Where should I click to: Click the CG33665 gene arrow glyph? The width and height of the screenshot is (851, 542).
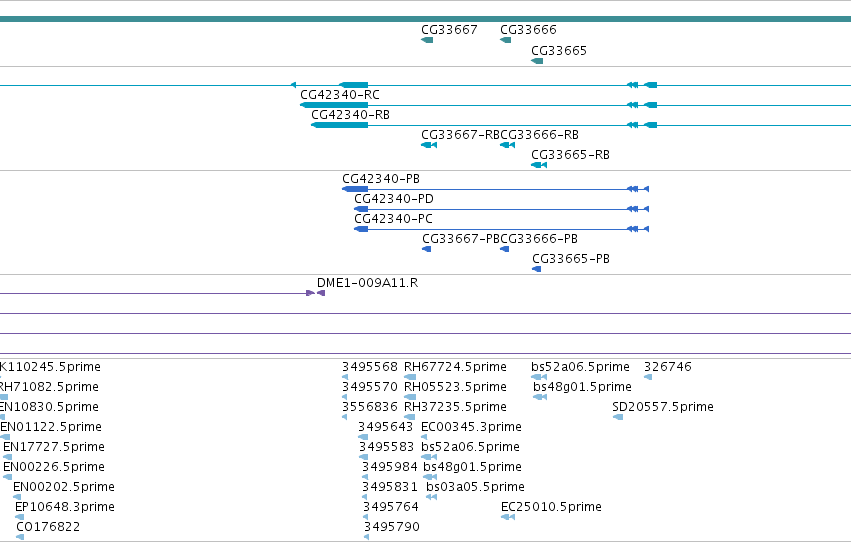537,61
